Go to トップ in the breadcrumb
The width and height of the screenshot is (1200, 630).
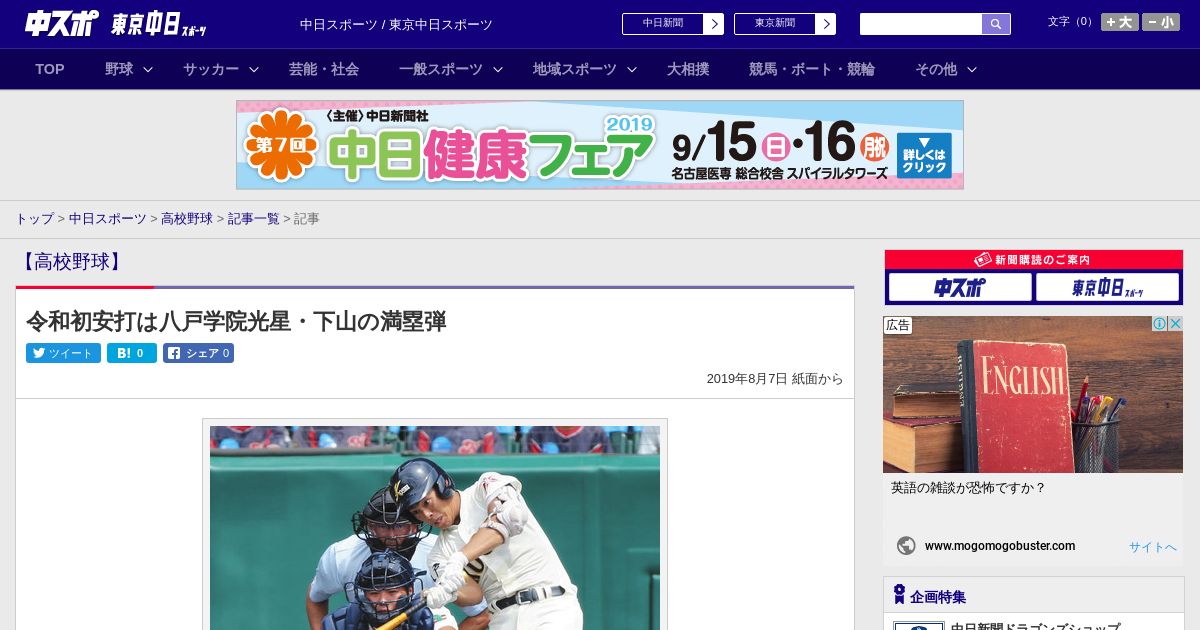click(34, 218)
